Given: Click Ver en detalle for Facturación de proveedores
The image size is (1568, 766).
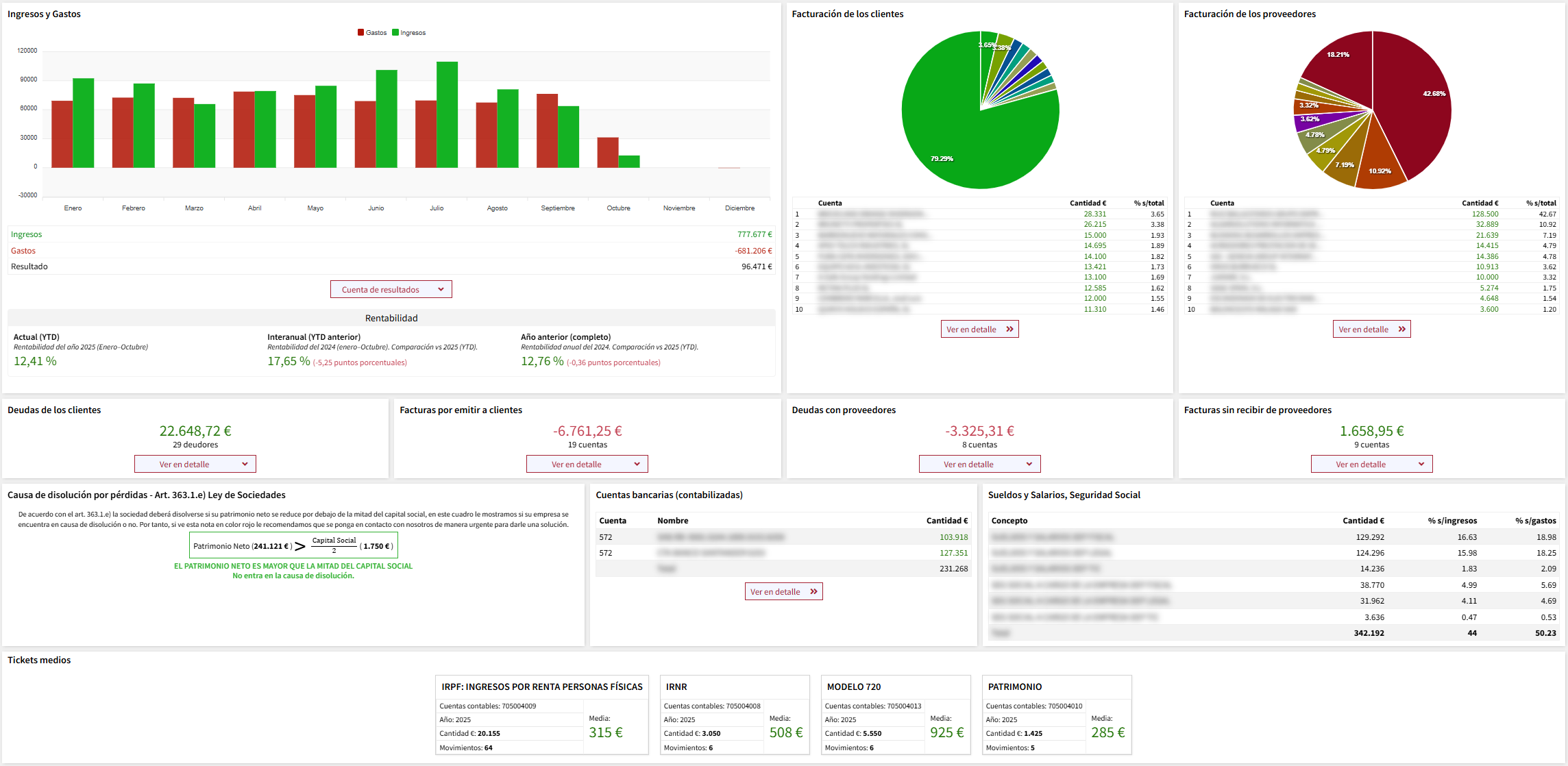Looking at the screenshot, I should (1371, 330).
